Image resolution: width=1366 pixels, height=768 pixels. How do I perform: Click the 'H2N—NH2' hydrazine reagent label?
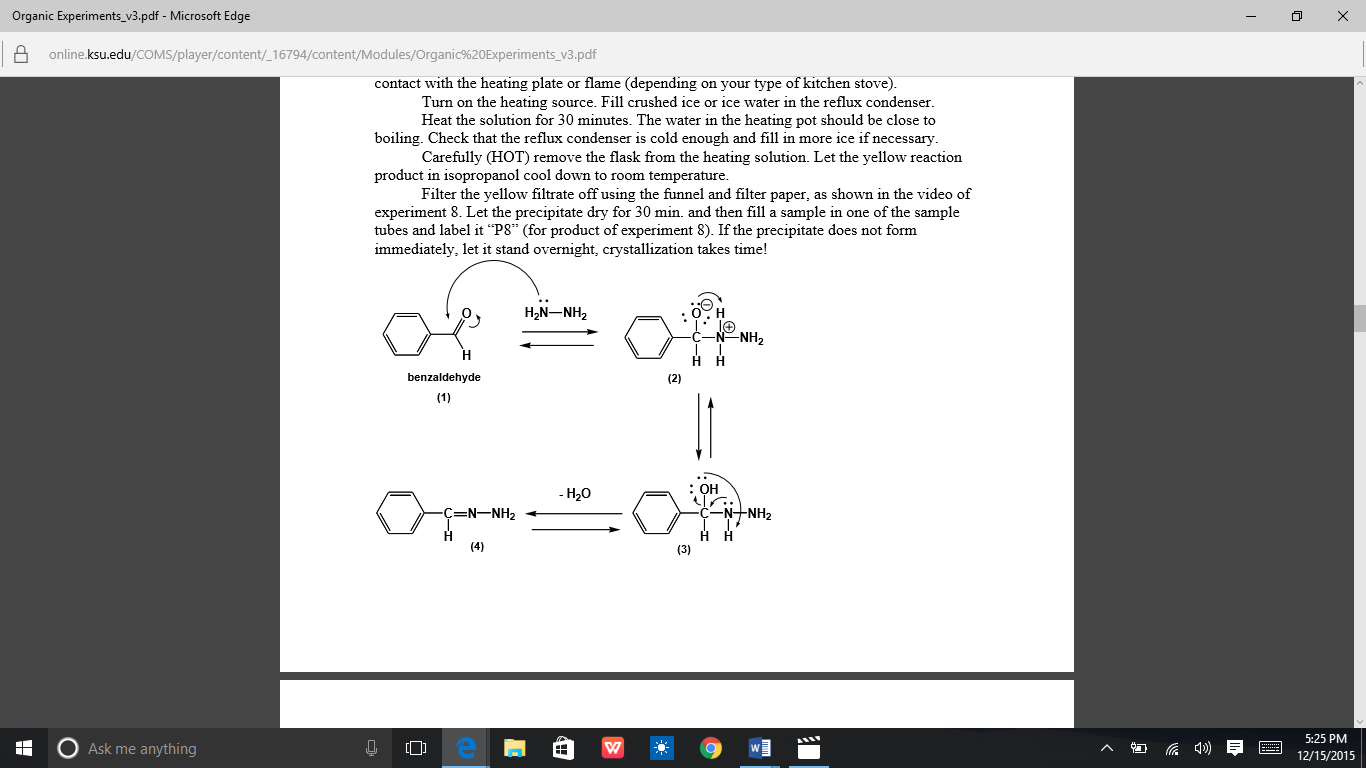click(x=555, y=312)
